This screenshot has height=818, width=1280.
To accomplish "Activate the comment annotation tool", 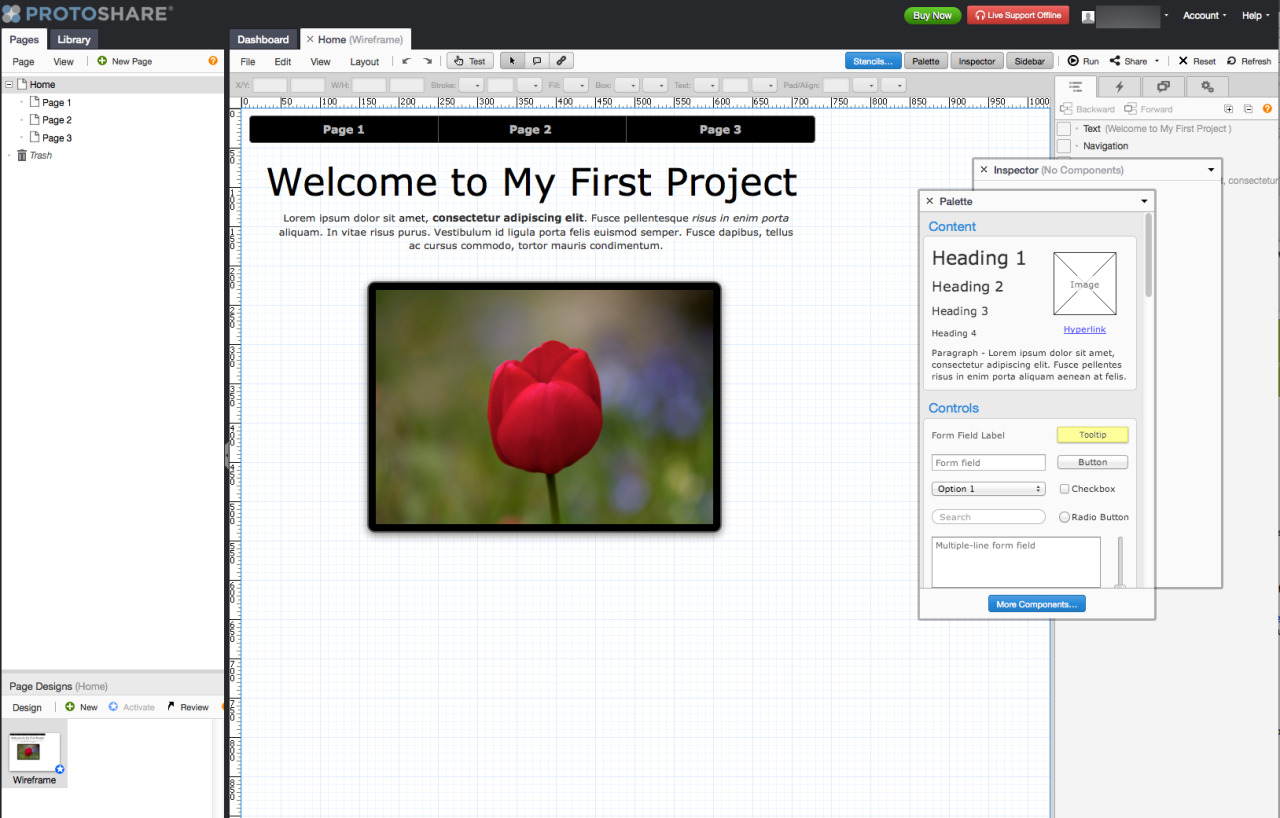I will click(x=537, y=61).
